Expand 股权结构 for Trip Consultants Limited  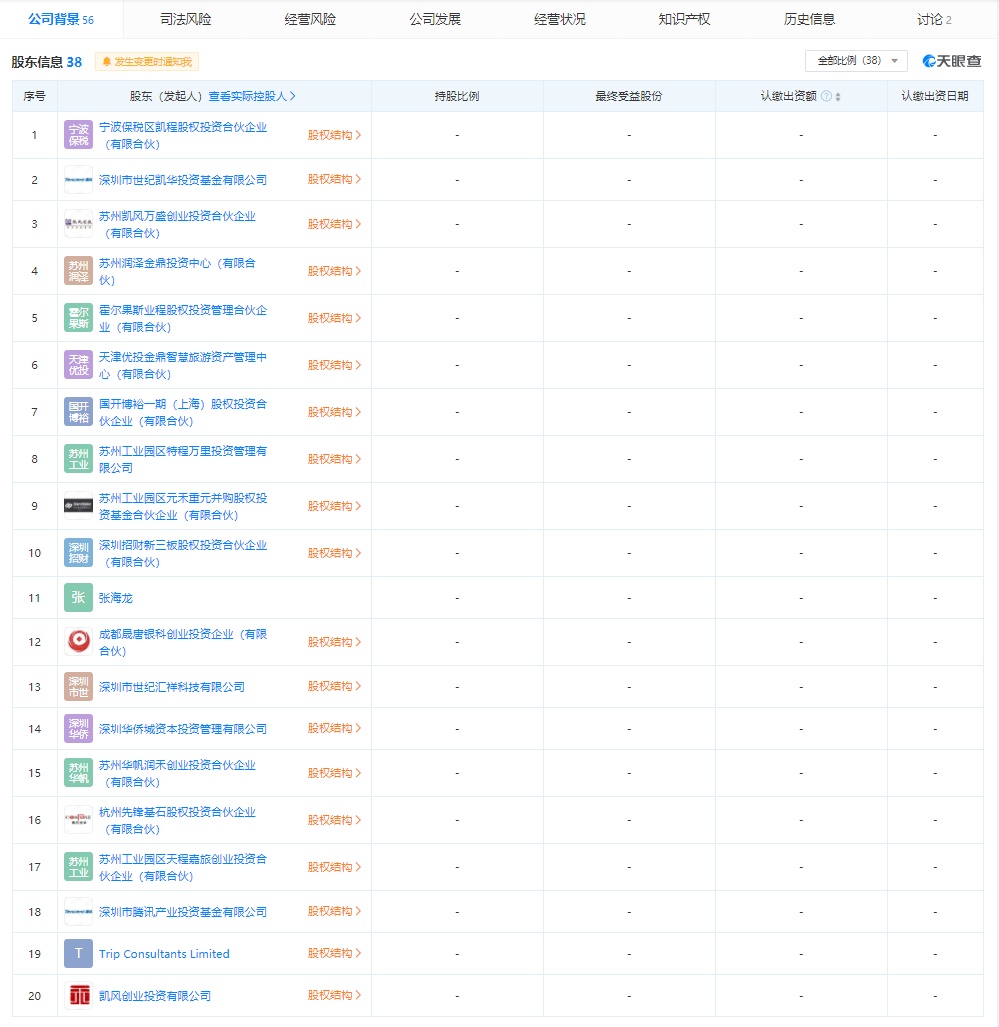click(334, 954)
